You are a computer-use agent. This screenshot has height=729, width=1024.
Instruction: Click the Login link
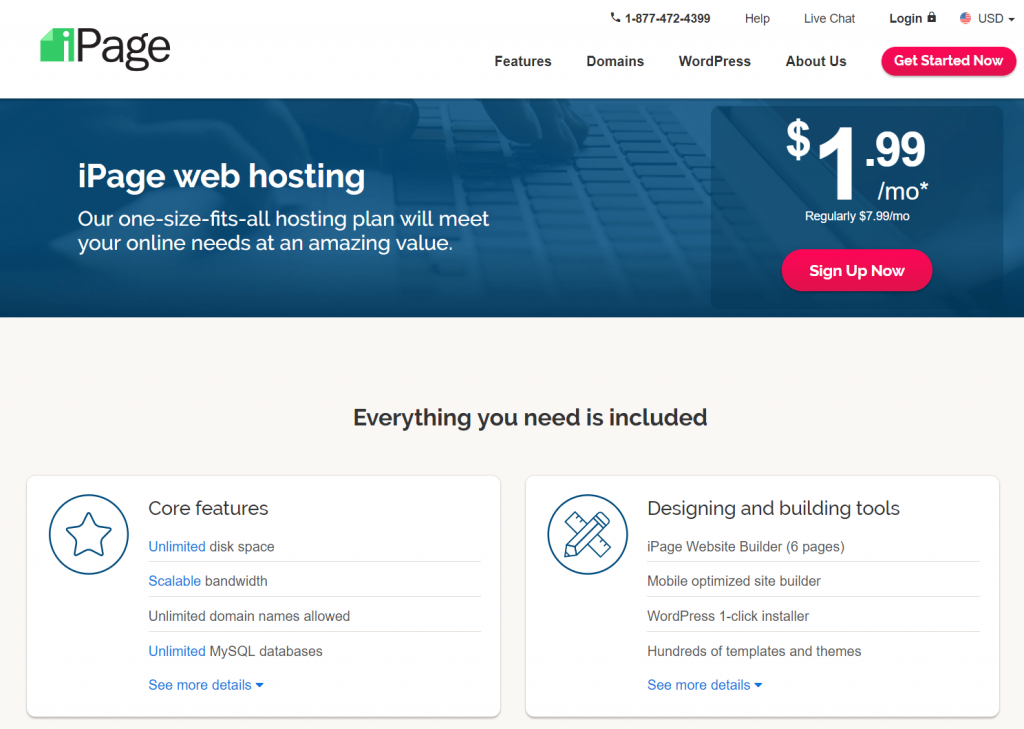tap(906, 18)
